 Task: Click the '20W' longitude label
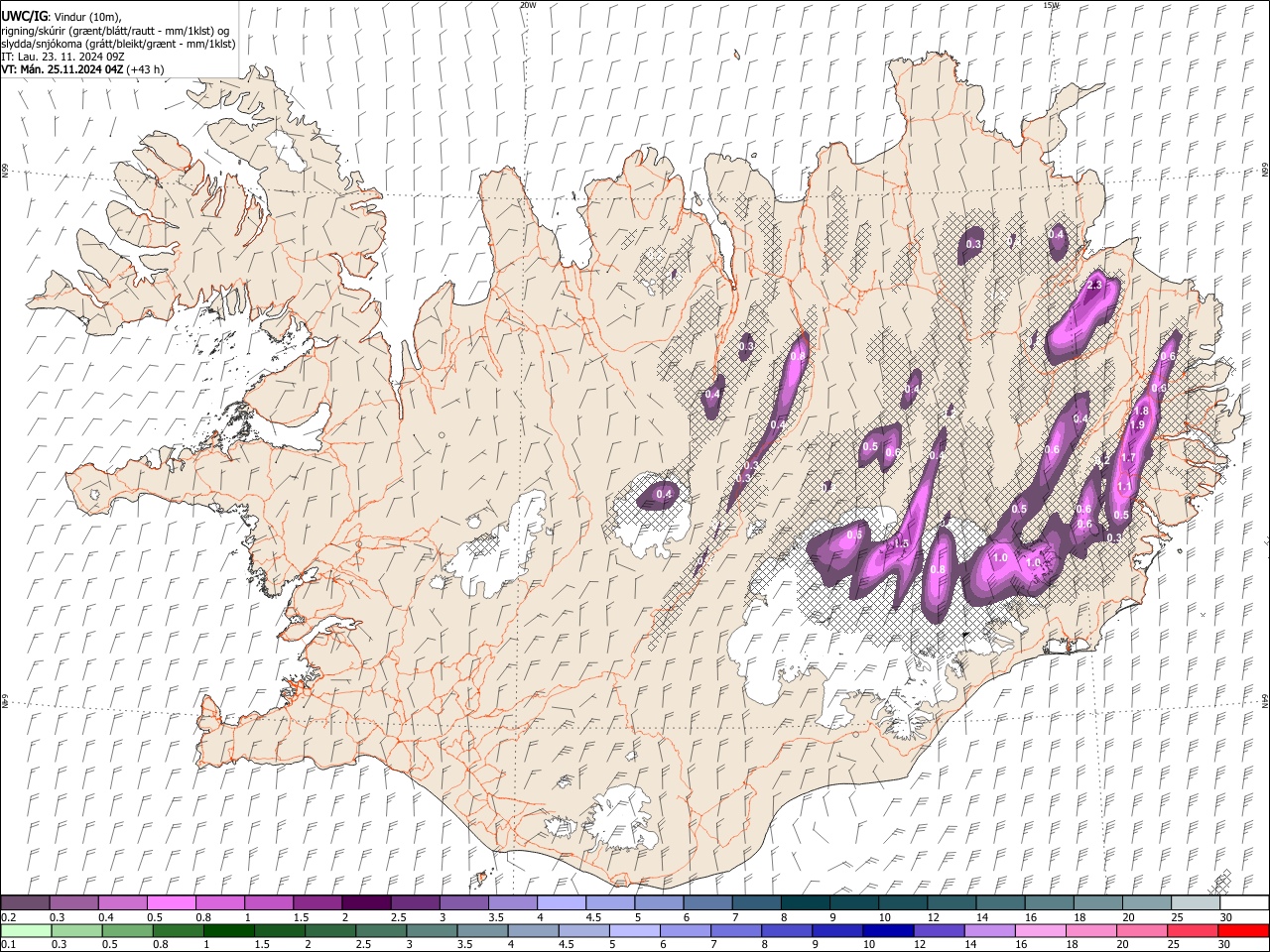click(528, 5)
